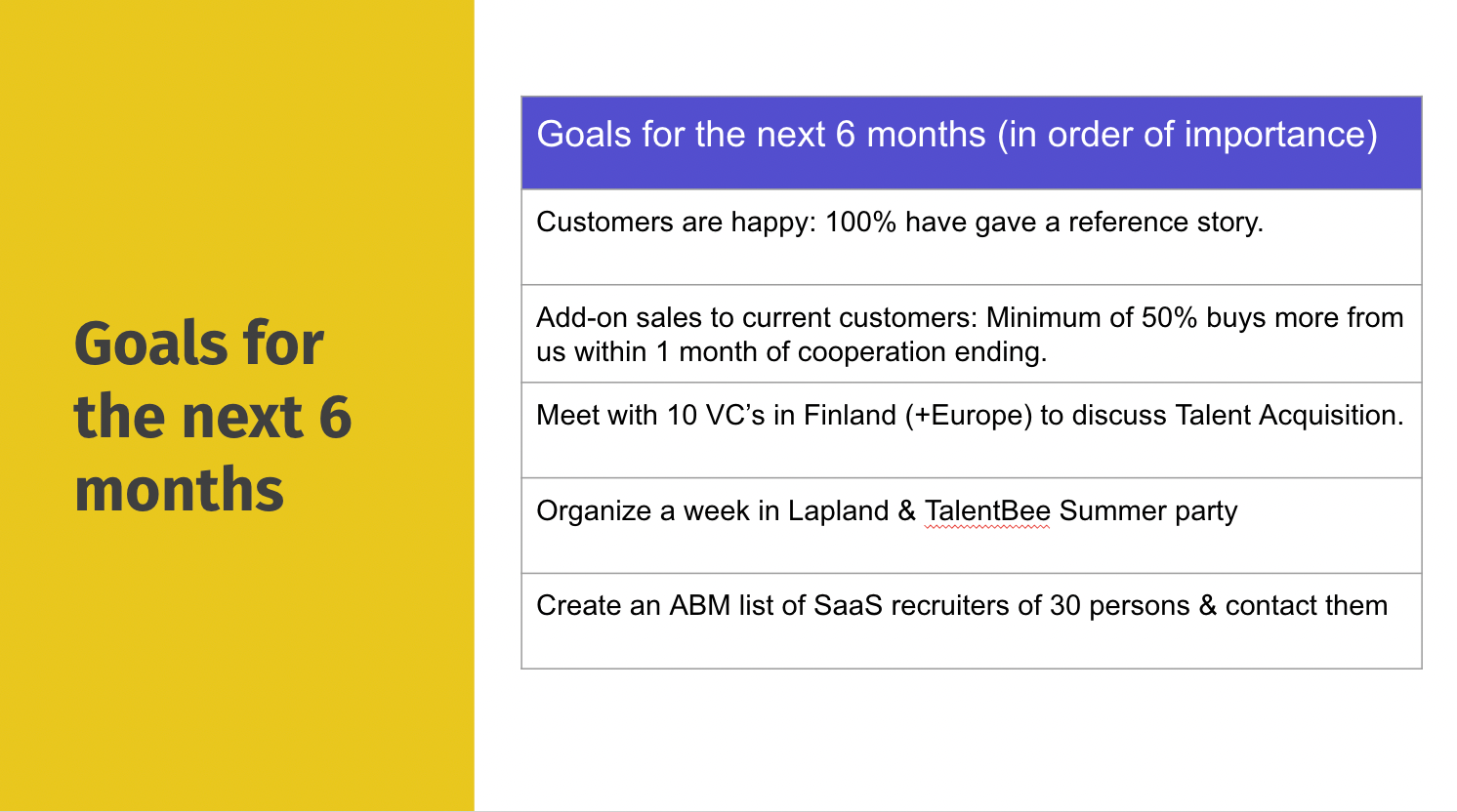The width and height of the screenshot is (1457, 812).
Task: Select the "Meet with 10 VC's" row
Action: click(x=972, y=430)
